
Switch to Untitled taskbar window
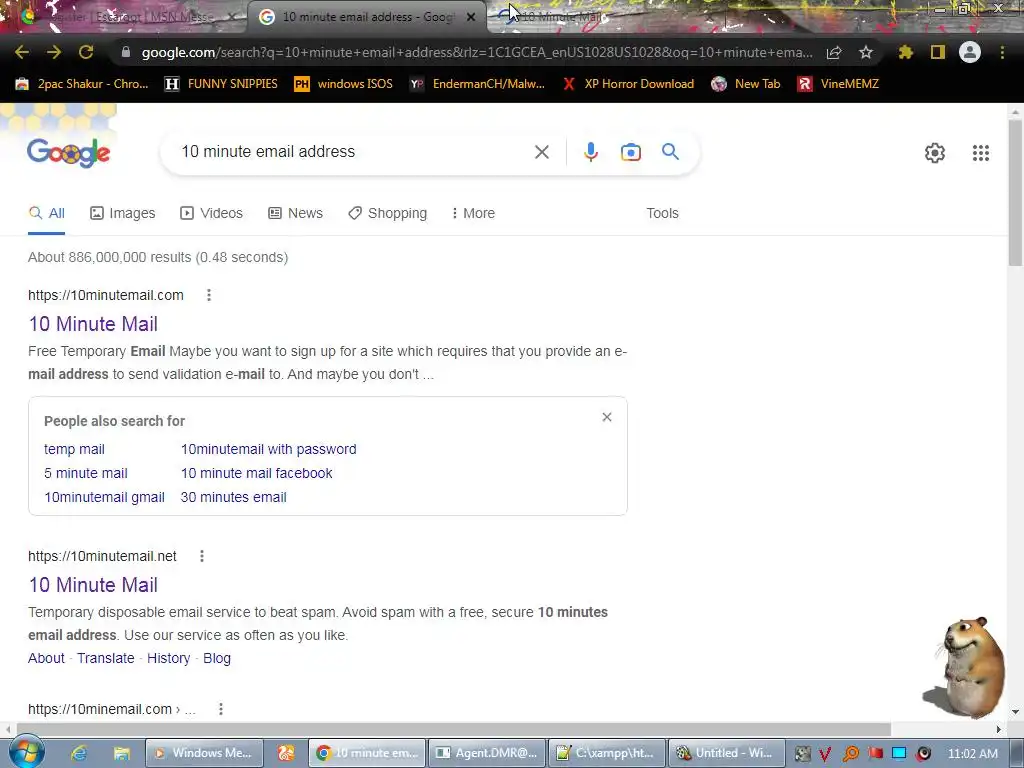click(x=727, y=753)
